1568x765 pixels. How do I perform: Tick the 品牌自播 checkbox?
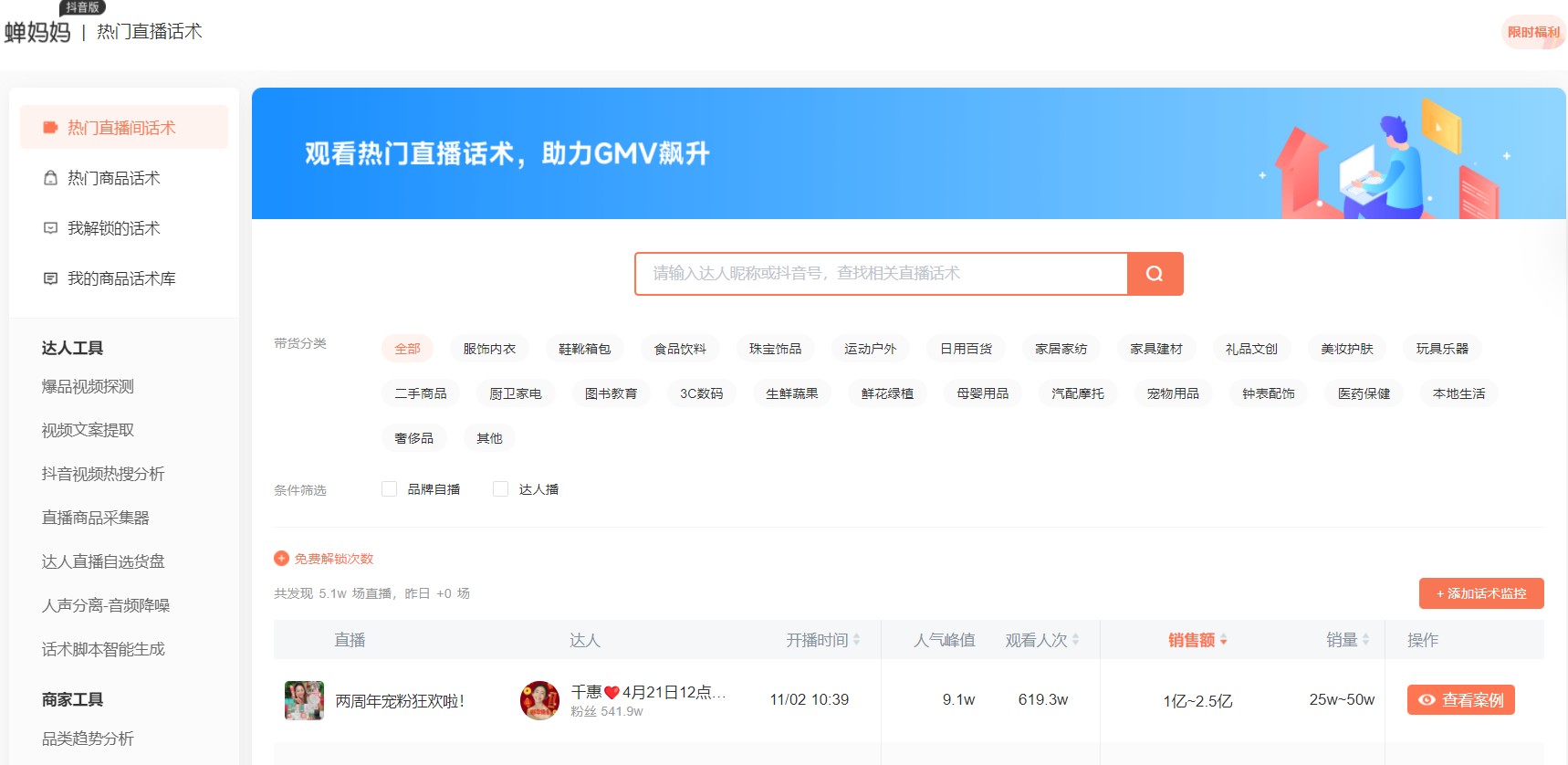pyautogui.click(x=389, y=489)
